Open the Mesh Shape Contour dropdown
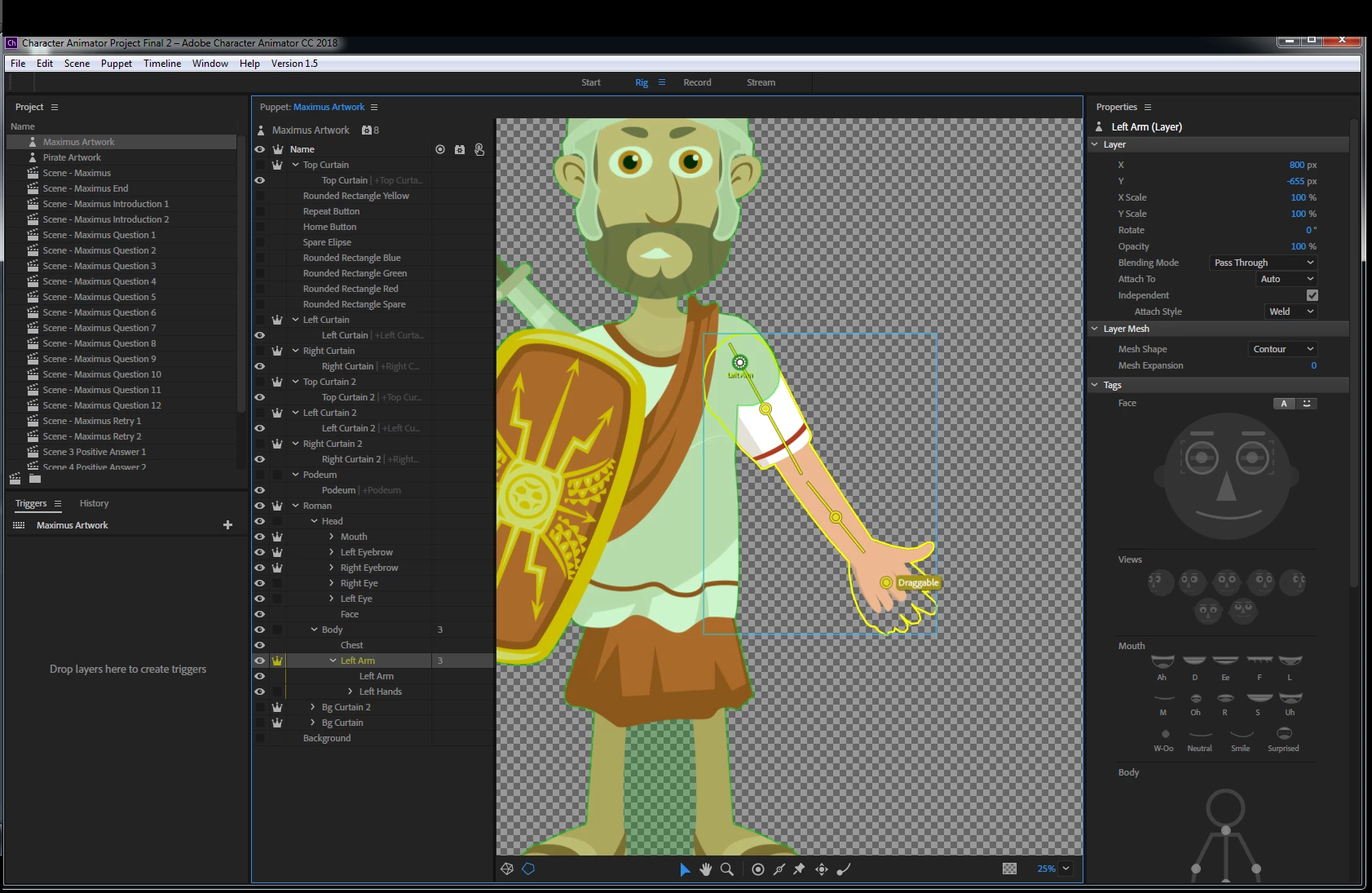This screenshot has width=1372, height=893. coord(1282,349)
